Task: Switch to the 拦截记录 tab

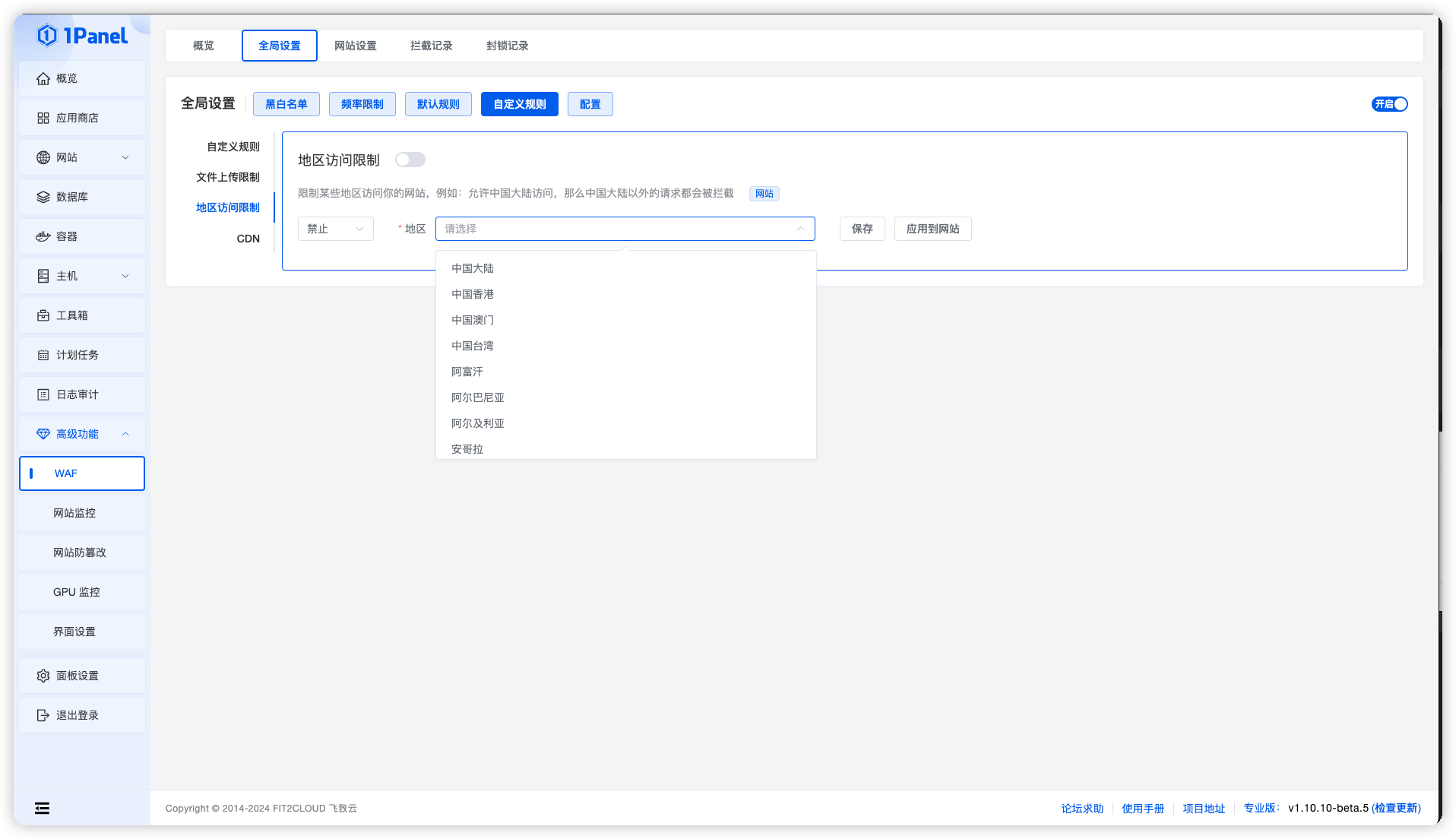Action: pos(430,46)
